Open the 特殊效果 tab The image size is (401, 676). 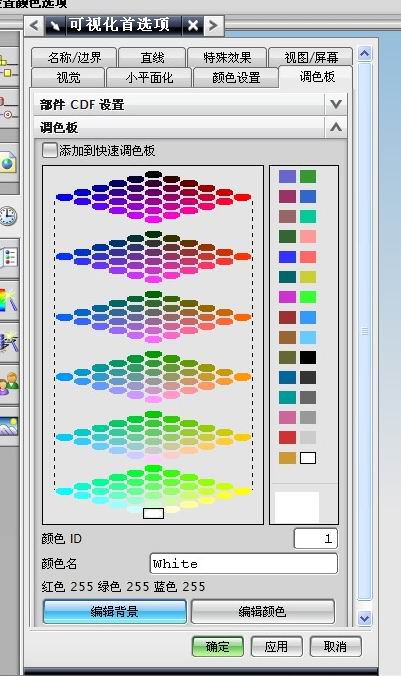pos(227,57)
